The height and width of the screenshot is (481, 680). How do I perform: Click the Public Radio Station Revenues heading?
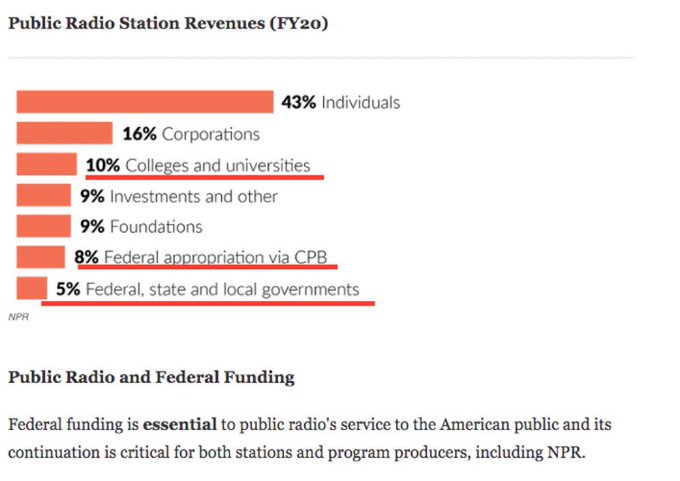tap(168, 23)
